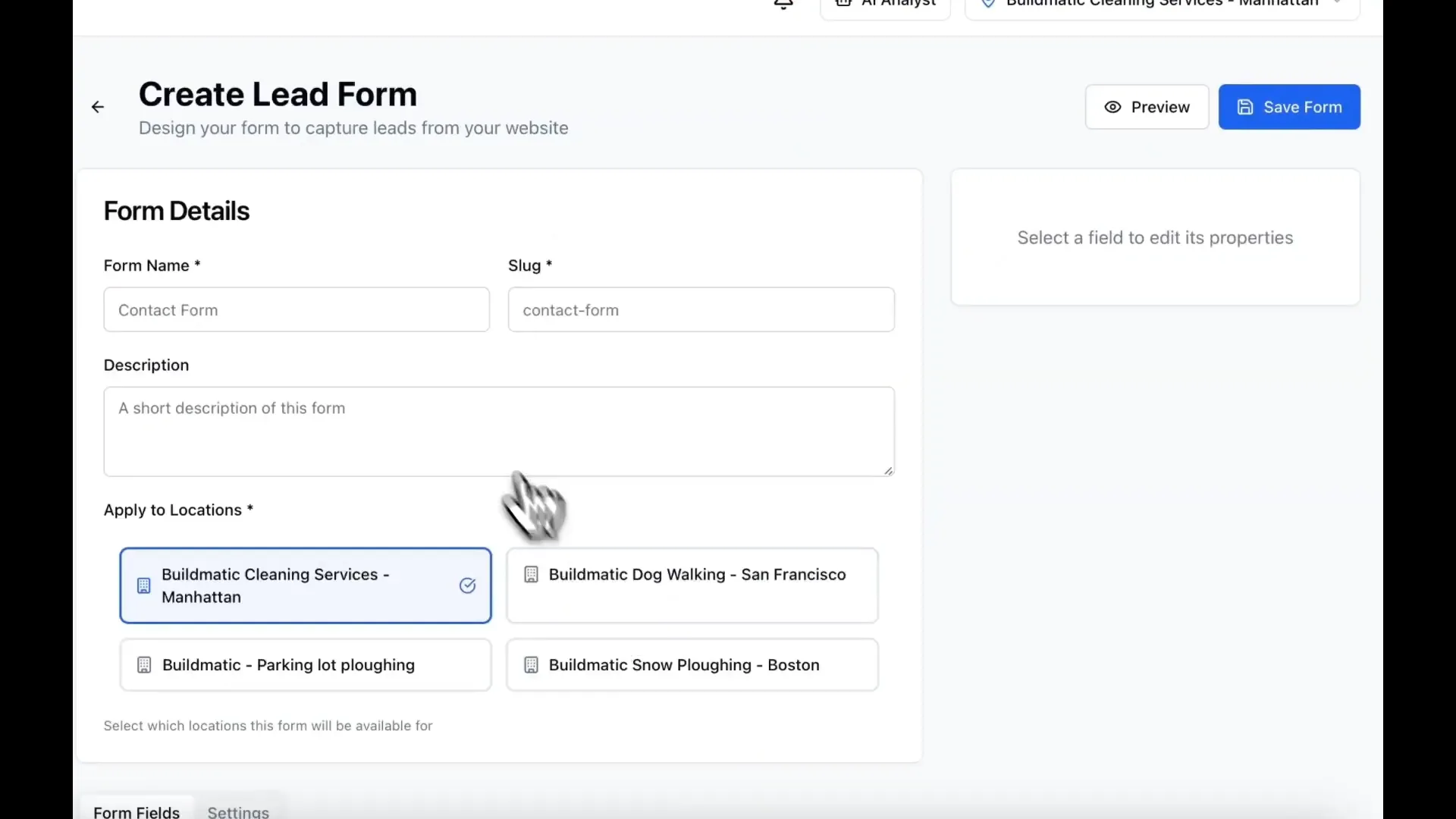
Task: Click the 'Design your form to capture leads' subtitle
Action: [x=353, y=128]
